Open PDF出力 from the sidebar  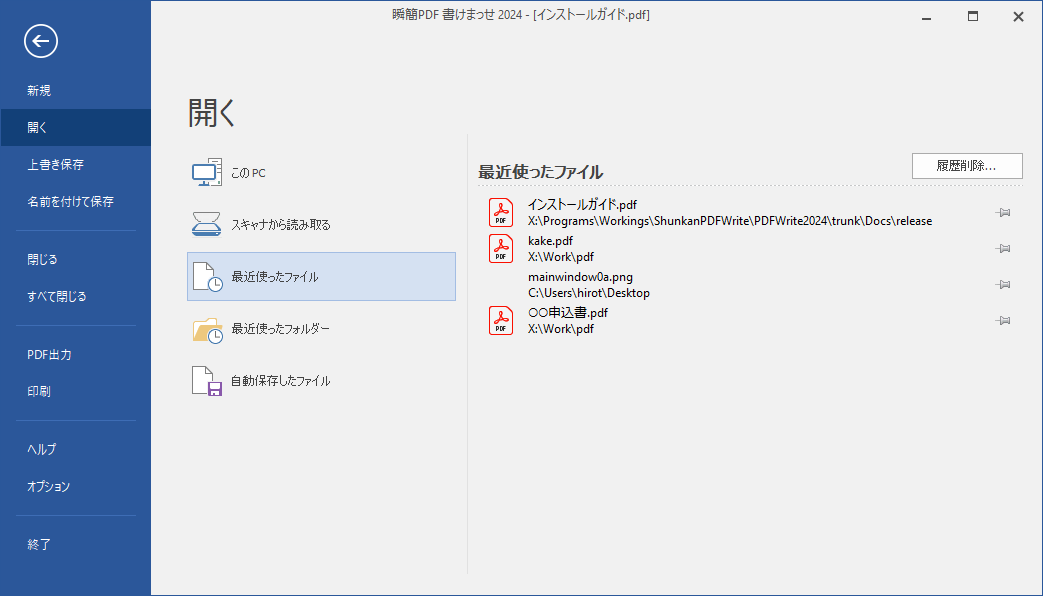click(x=76, y=355)
